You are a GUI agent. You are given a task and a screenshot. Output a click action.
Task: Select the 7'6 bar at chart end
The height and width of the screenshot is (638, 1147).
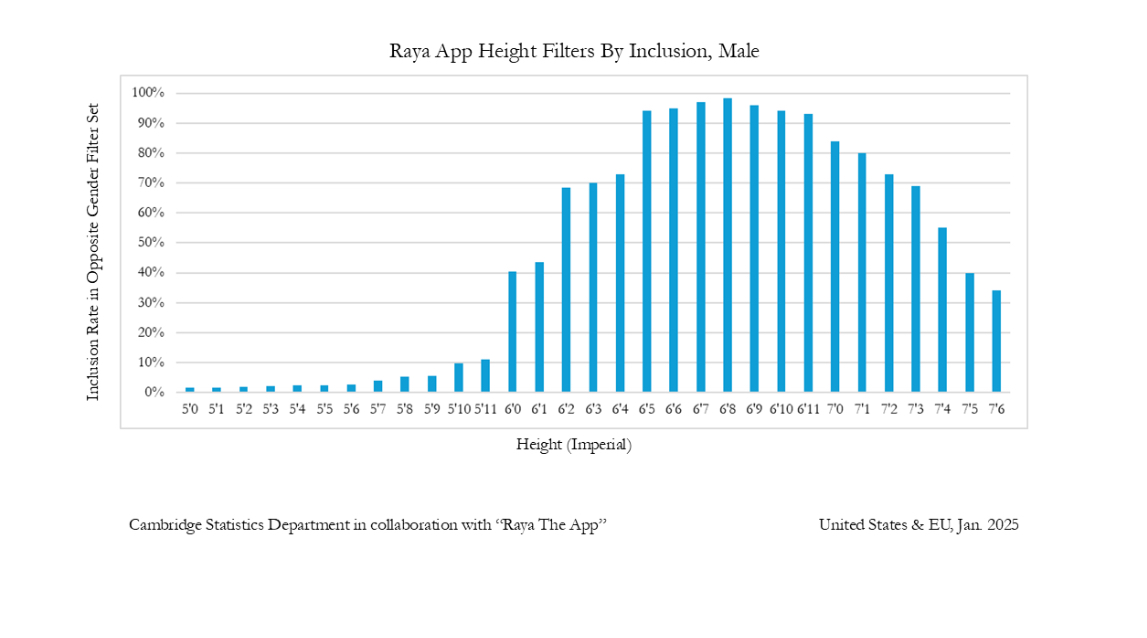996,341
